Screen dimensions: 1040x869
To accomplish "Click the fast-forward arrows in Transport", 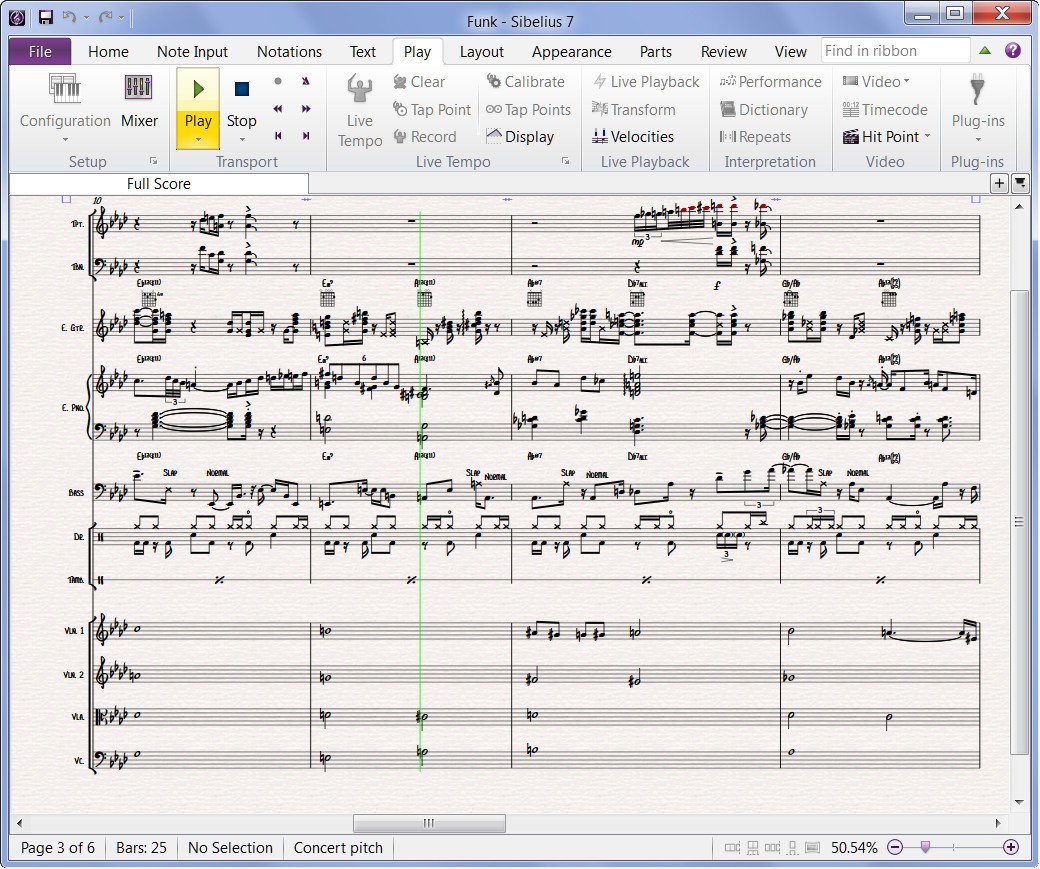I will [x=306, y=108].
